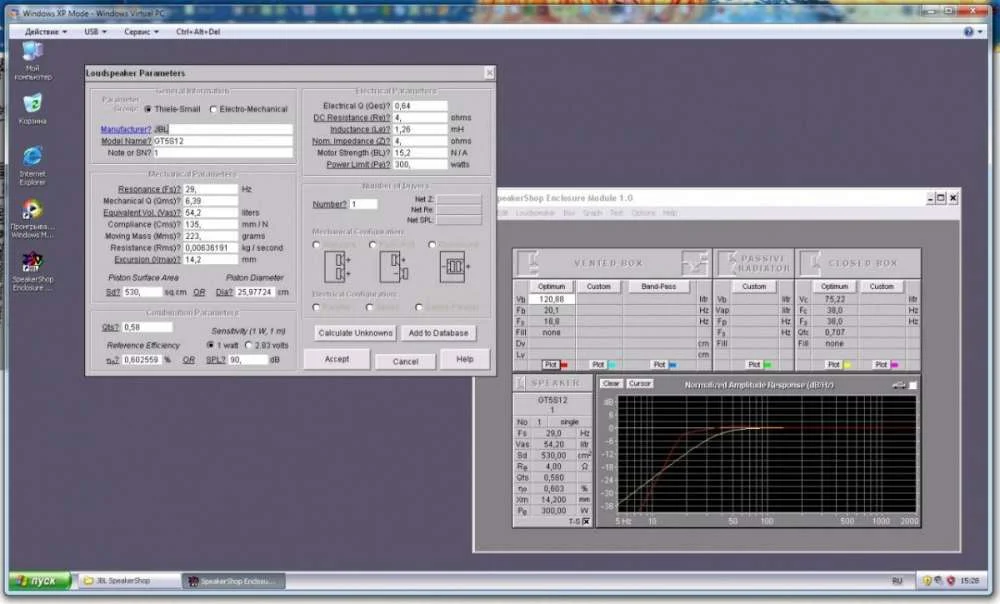
Task: Open the SpeakerShop Enclosure desktop shortcut
Action: point(32,262)
